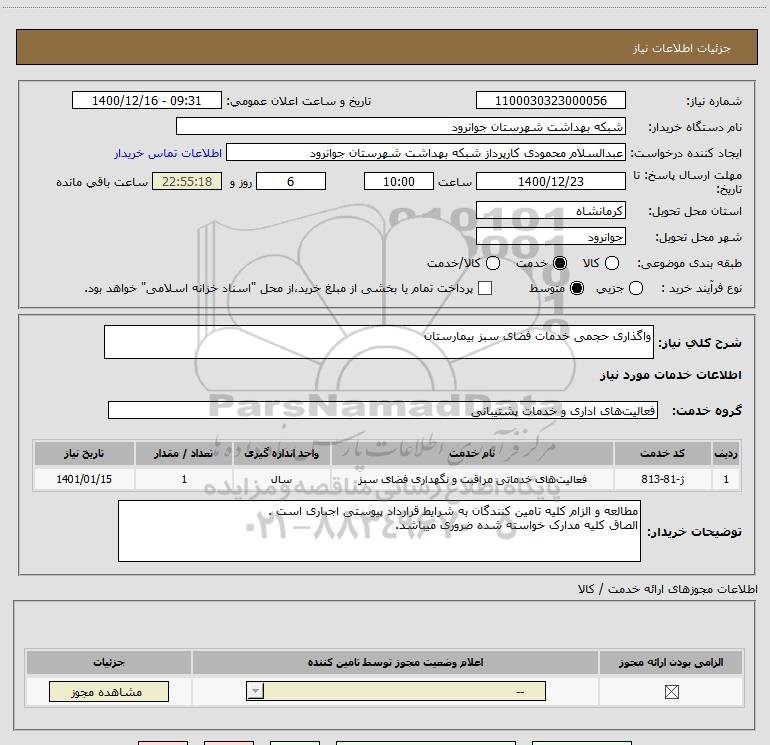This screenshot has width=770, height=745.
Task: Click the deadline date field 1400/12/23
Action: click(x=550, y=181)
